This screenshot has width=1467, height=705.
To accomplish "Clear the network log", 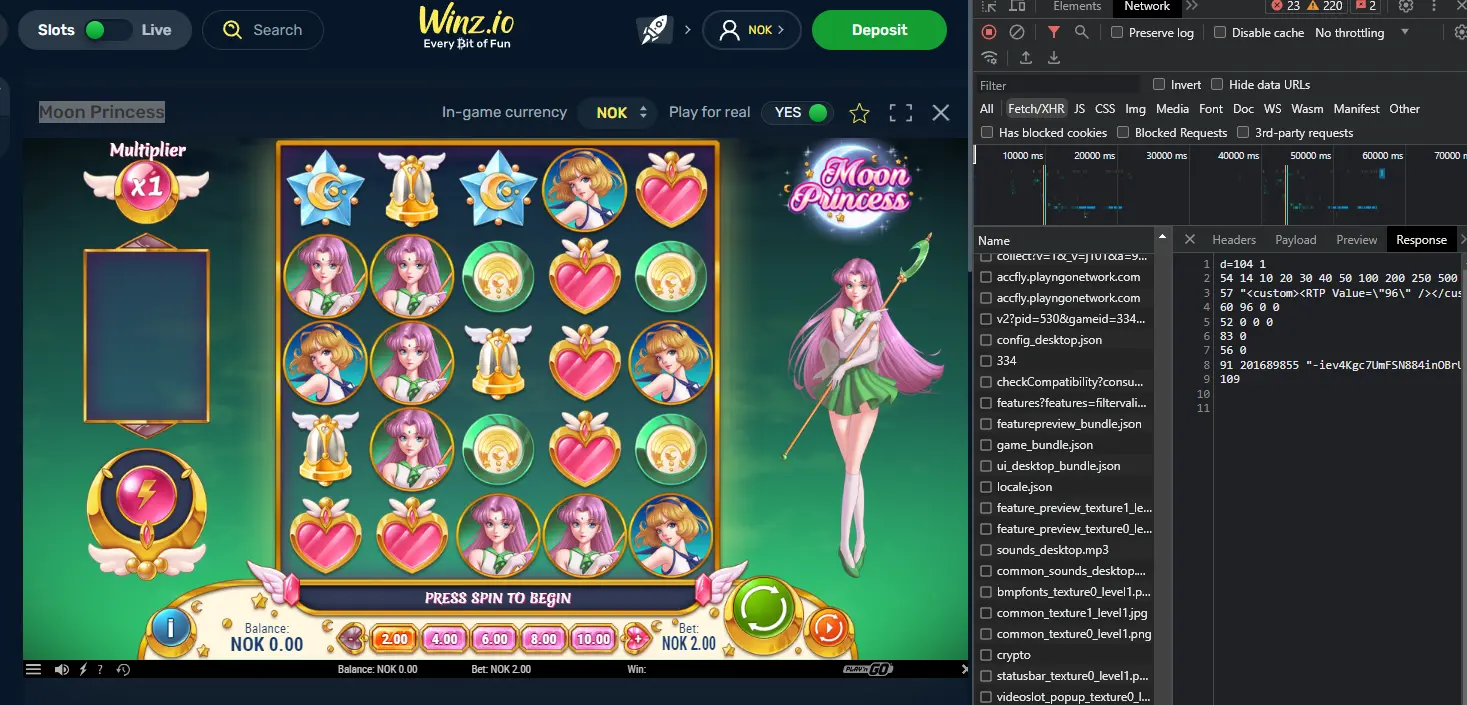I will [x=1017, y=32].
